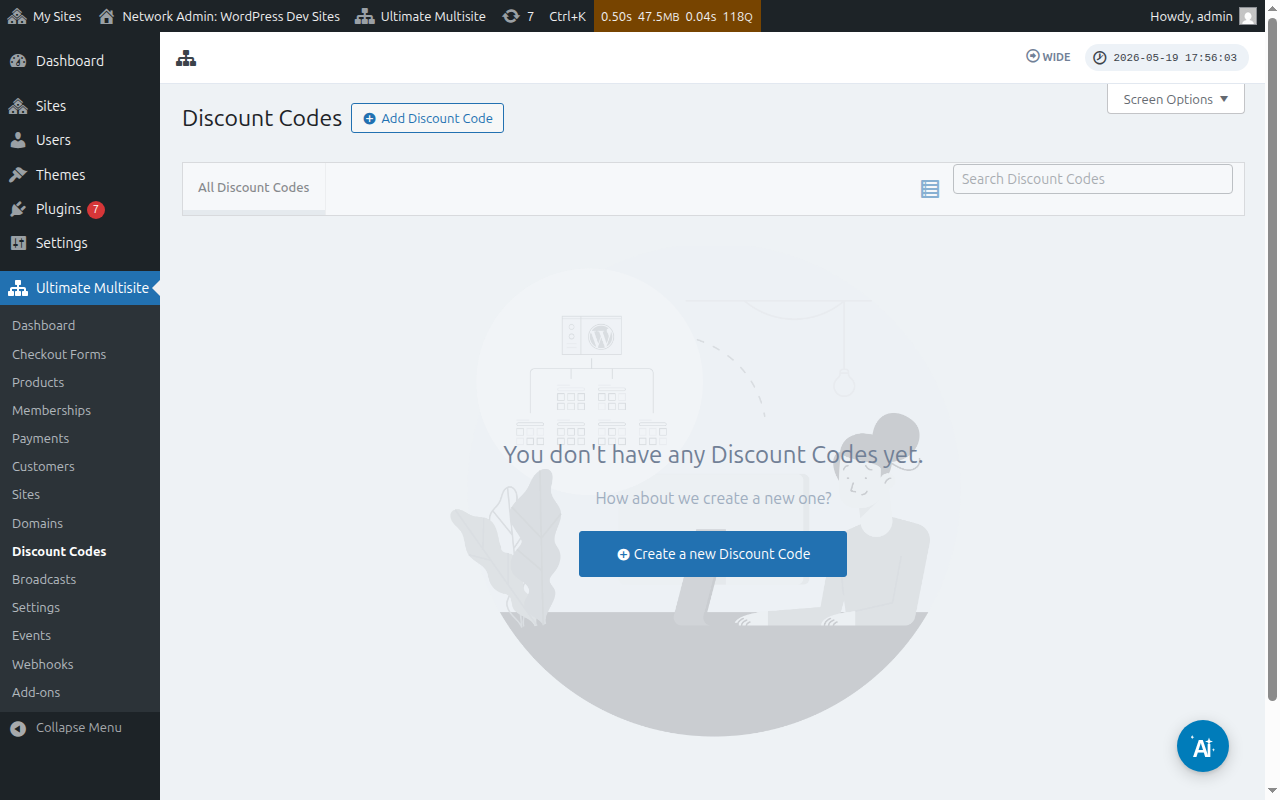
Task: Open the Payments submenu
Action: 40,438
